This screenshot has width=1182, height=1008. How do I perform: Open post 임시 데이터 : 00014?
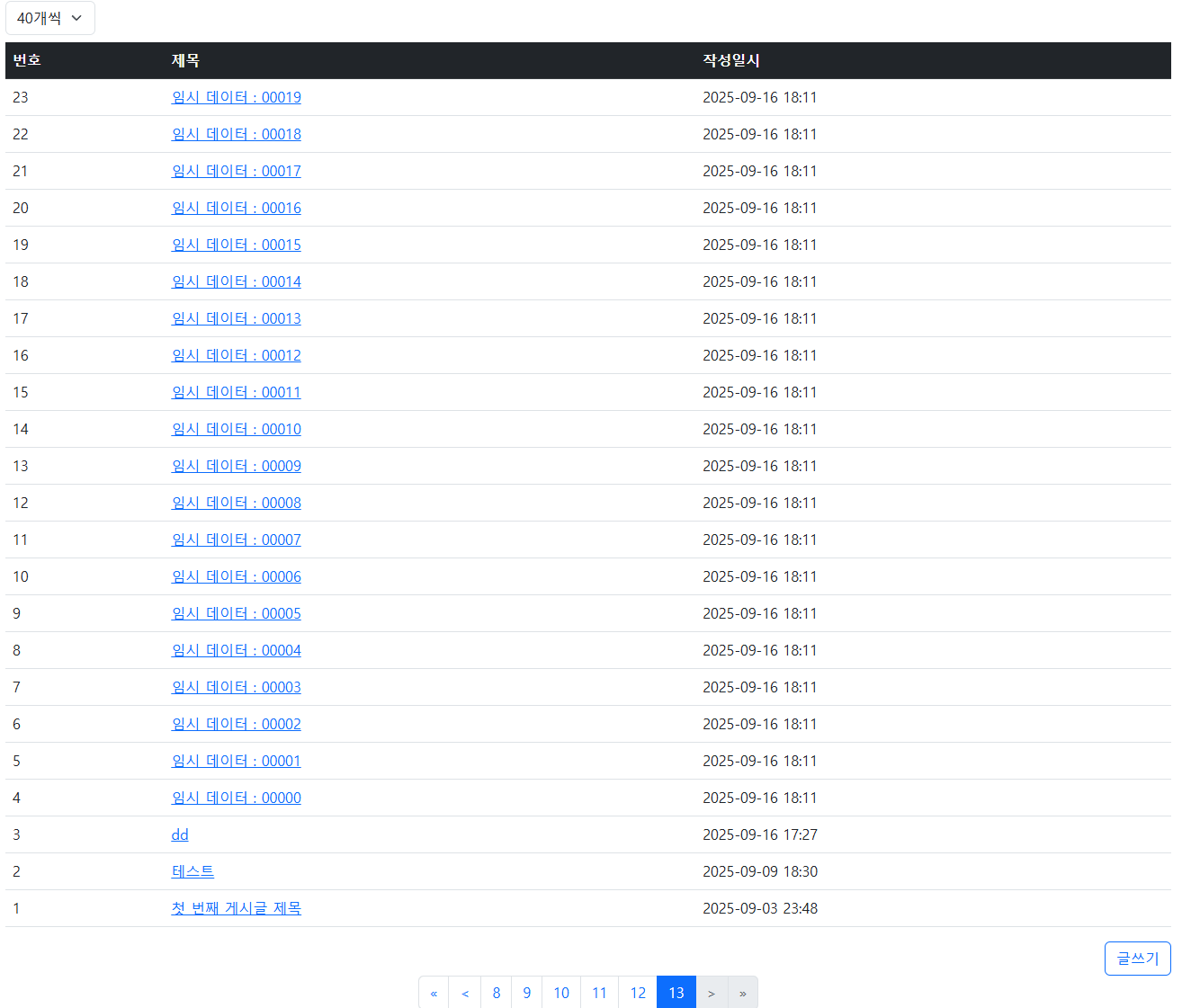(237, 281)
